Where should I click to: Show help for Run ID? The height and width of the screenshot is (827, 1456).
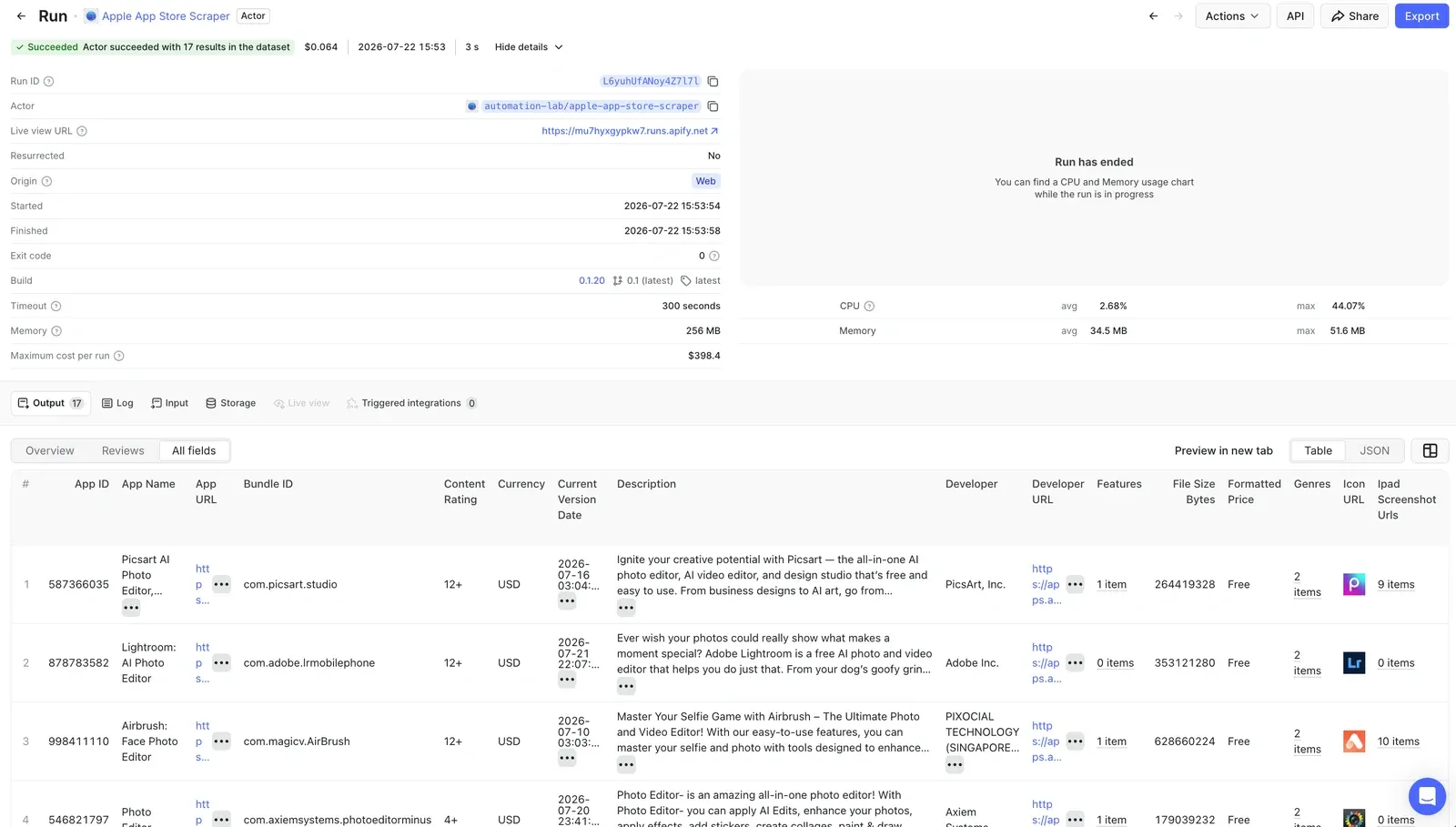point(49,81)
